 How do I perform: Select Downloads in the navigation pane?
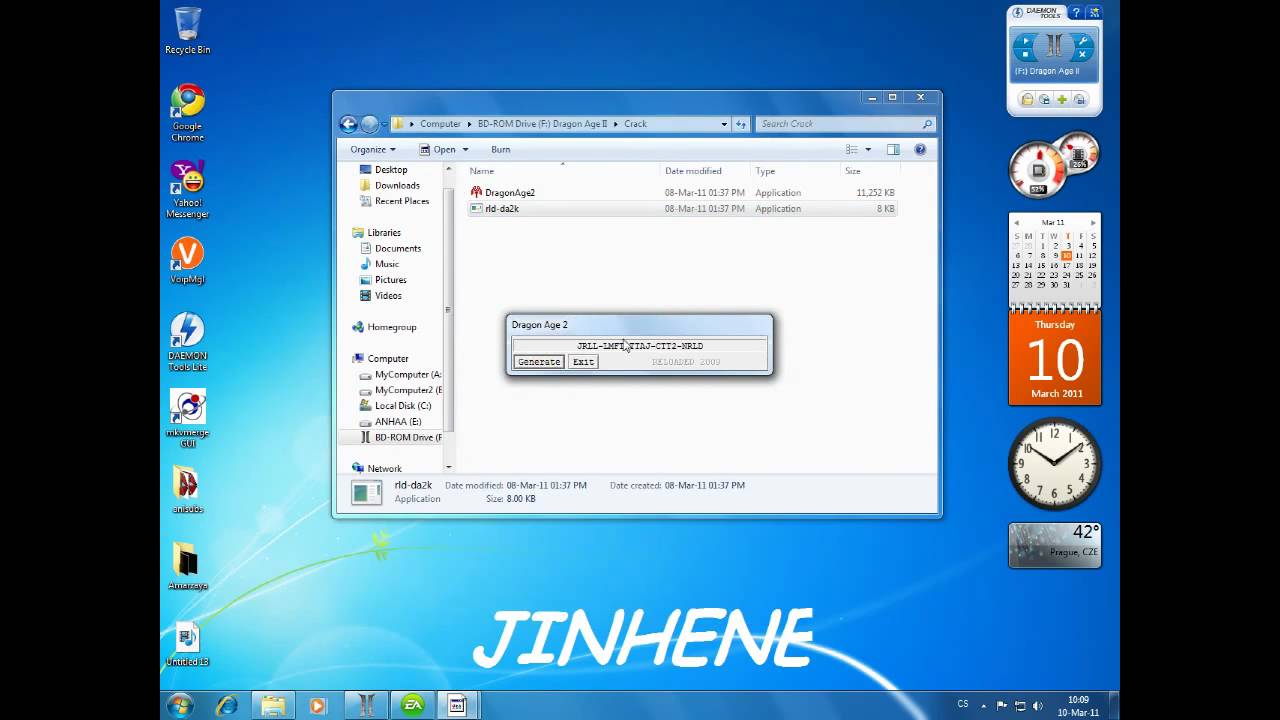pyautogui.click(x=397, y=186)
